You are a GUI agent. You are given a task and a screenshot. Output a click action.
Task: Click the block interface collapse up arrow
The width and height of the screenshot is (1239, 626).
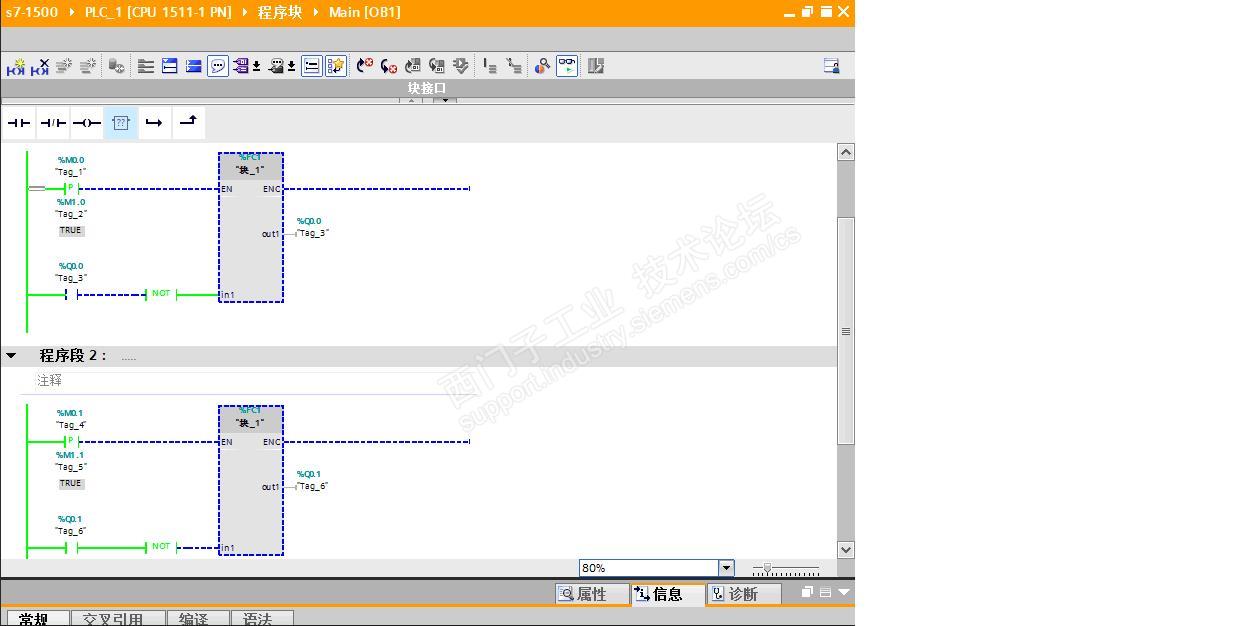pyautogui.click(x=413, y=100)
